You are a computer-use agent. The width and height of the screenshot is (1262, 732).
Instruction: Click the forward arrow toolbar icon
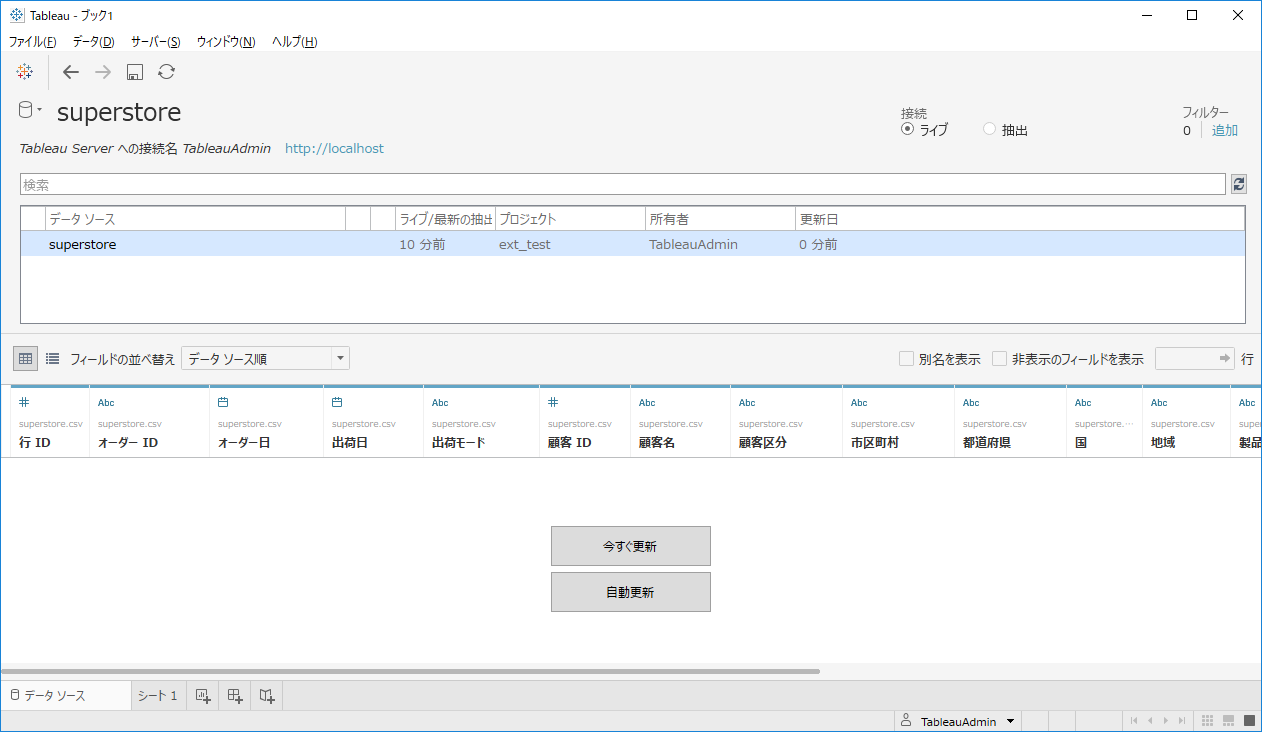[103, 71]
